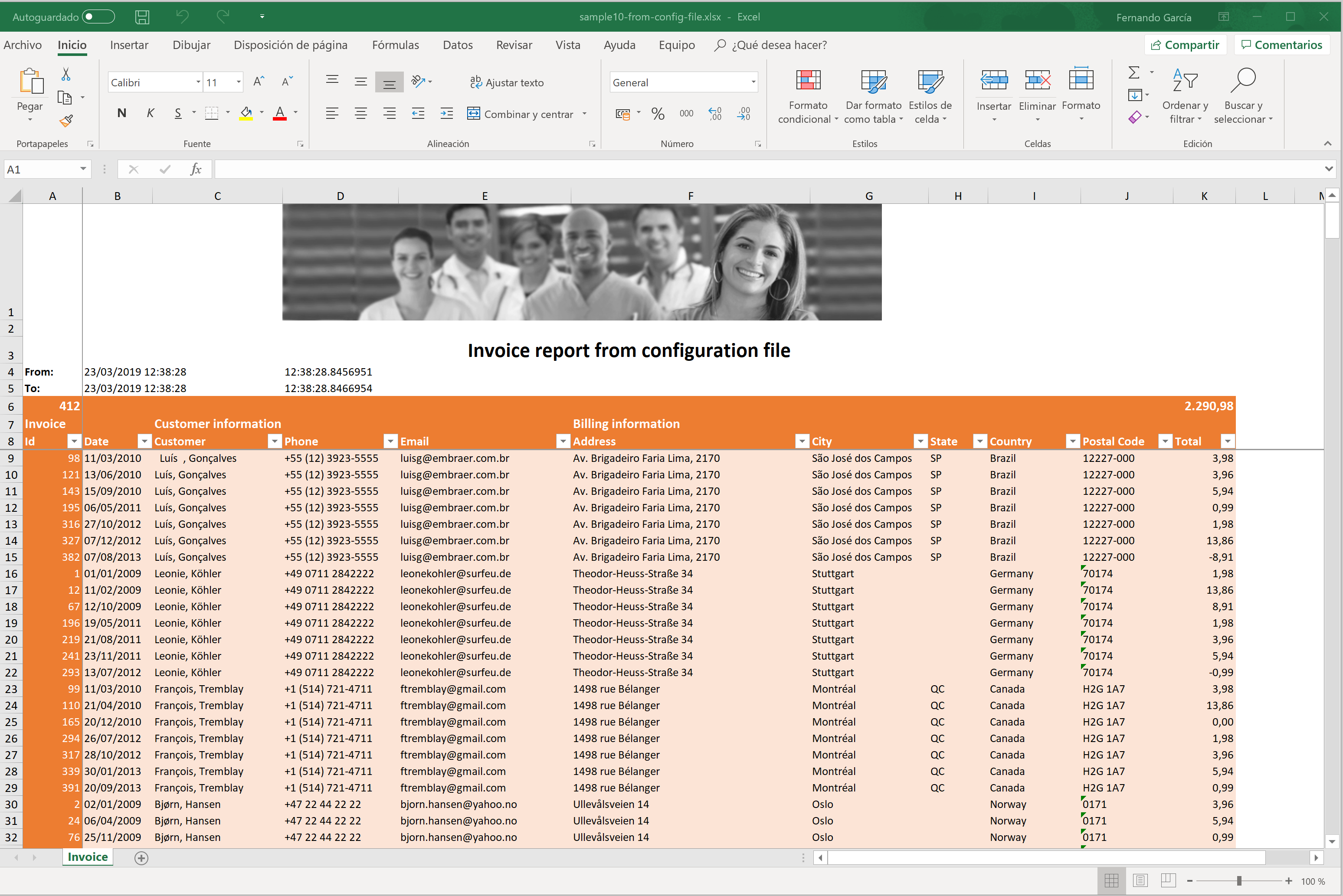Click the Cut scissors icon
Screen dimensions: 1343x896
pyautogui.click(x=66, y=74)
